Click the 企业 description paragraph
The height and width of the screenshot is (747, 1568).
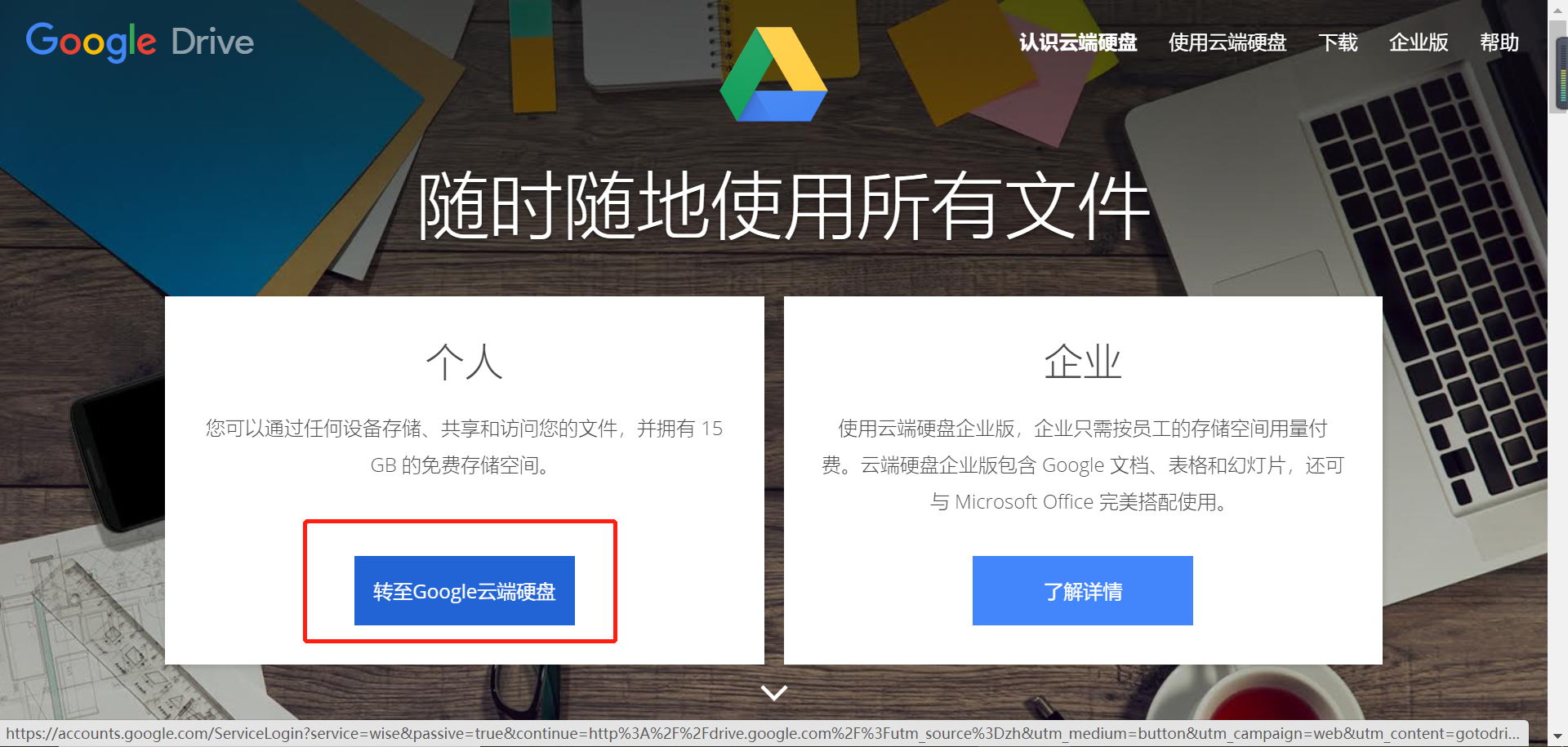coord(1083,465)
